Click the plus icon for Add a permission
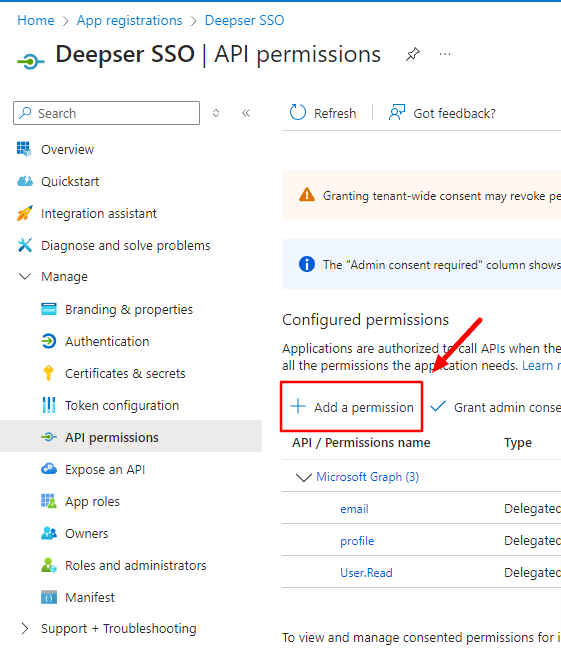The image size is (561, 658). coord(298,406)
